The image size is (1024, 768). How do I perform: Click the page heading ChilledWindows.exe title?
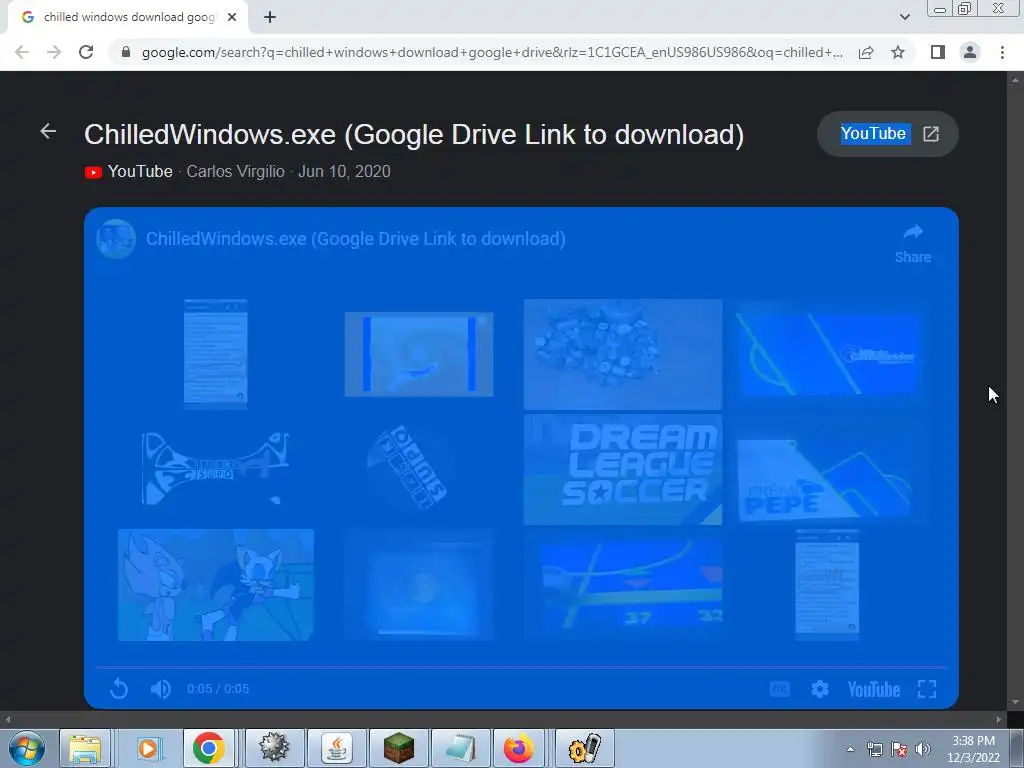click(414, 135)
